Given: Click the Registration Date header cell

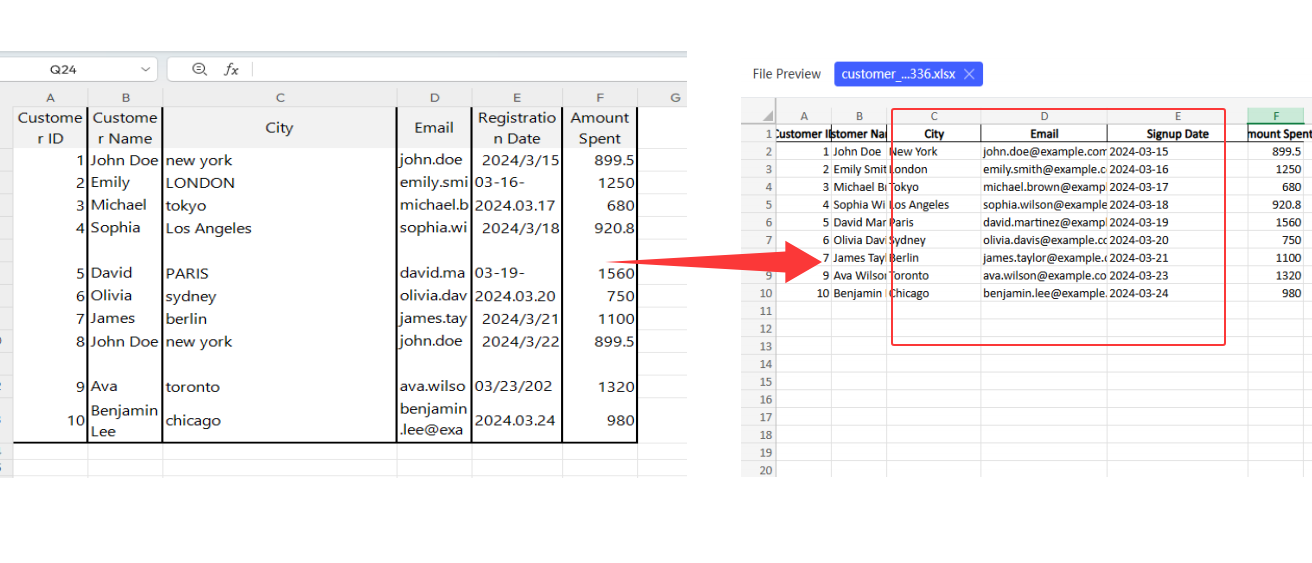Looking at the screenshot, I should coord(516,128).
